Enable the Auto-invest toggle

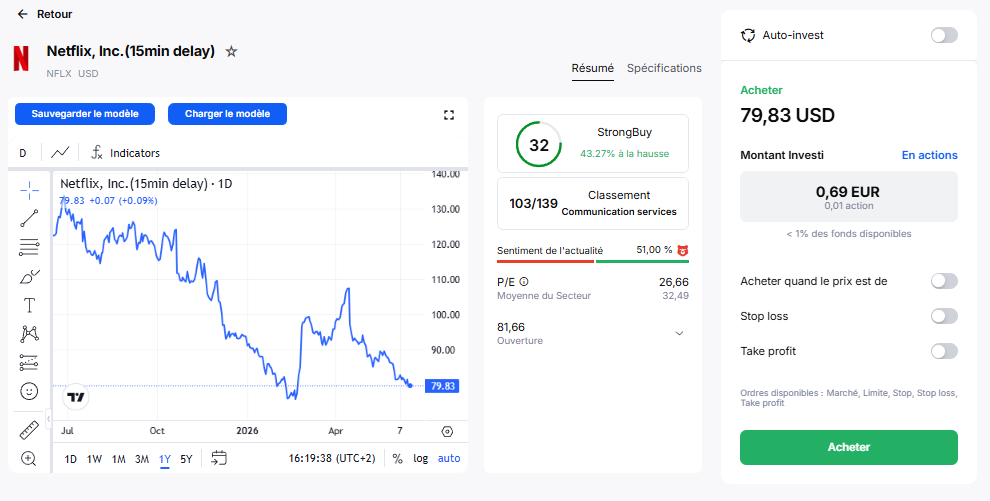click(944, 35)
